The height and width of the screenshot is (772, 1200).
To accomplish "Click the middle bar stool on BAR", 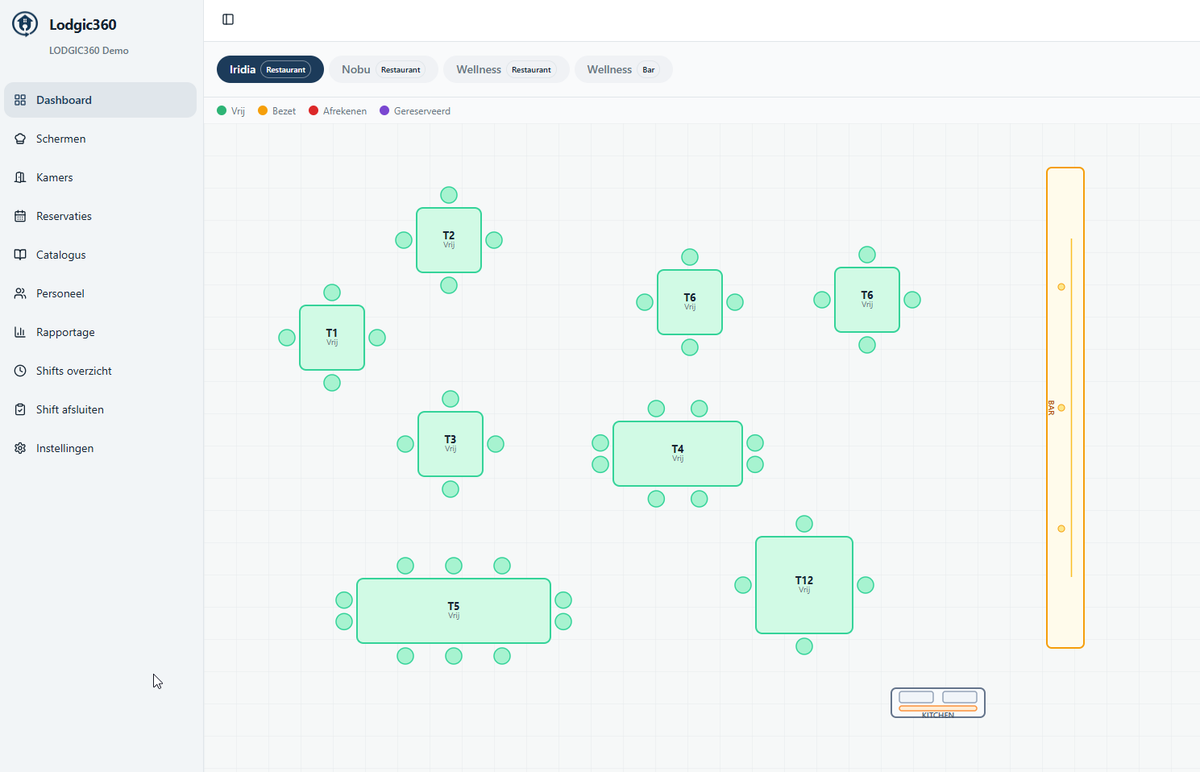I will pos(1061,408).
